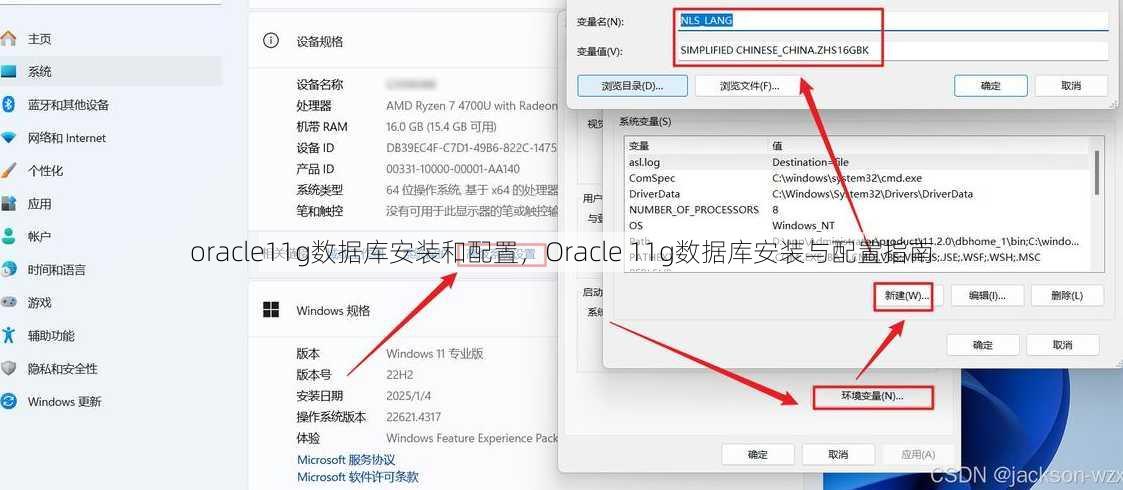
Task: Open Gaming controller icon
Action: (x=8, y=302)
